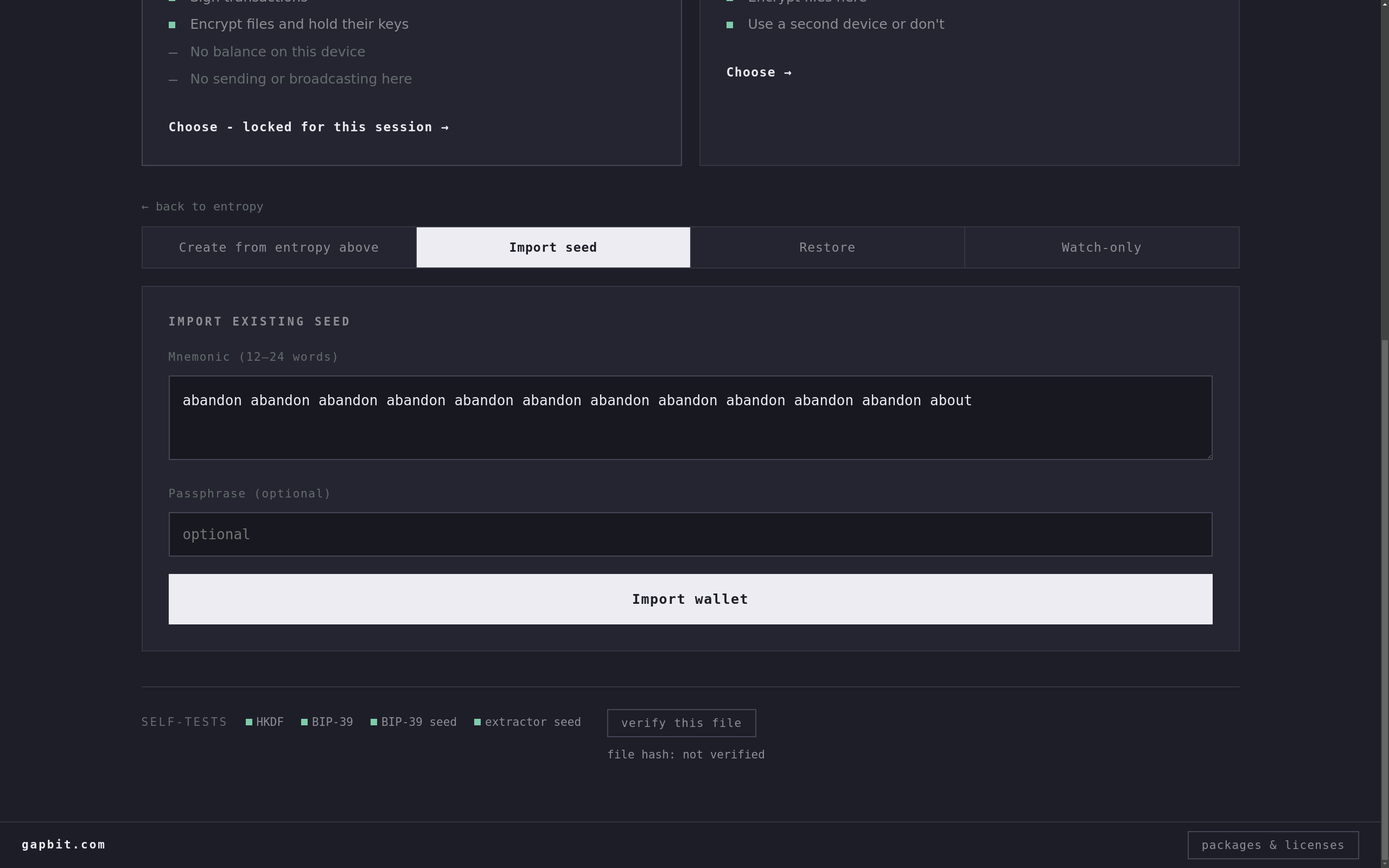The height and width of the screenshot is (868, 1389).
Task: Switch to 'Create from entropy above' tab
Action: tap(279, 247)
